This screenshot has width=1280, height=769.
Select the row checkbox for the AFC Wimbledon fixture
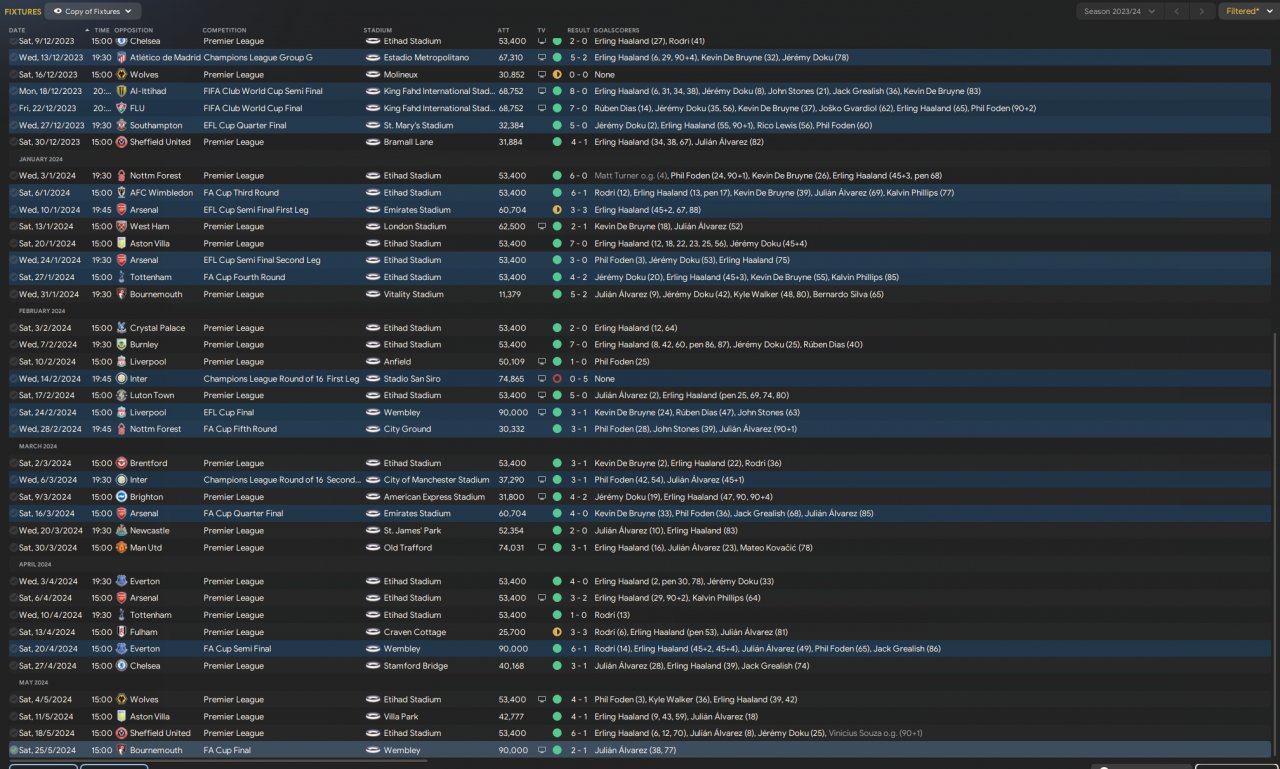[13, 193]
